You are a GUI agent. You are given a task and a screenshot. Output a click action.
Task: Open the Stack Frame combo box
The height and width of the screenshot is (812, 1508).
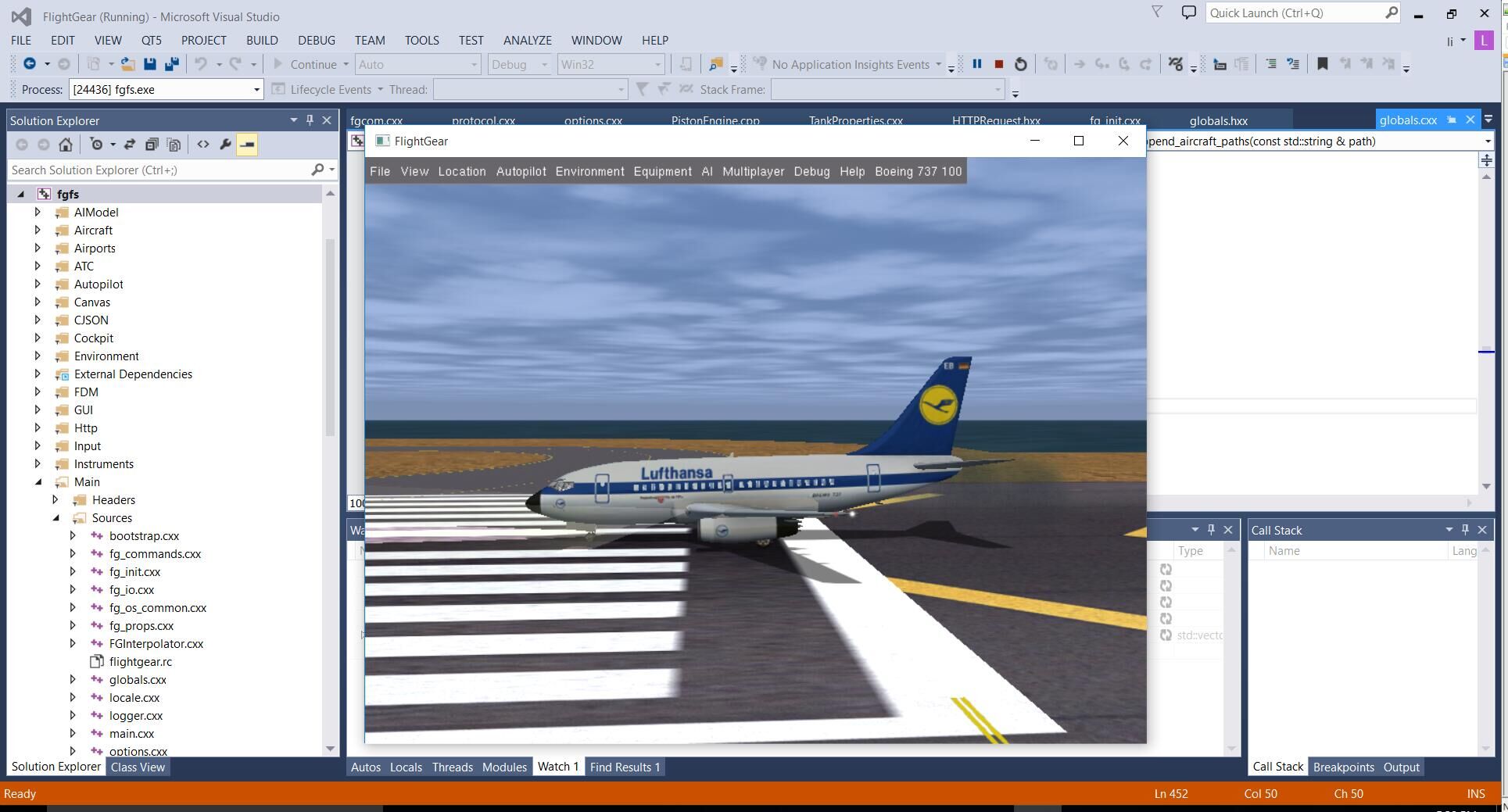pos(887,90)
